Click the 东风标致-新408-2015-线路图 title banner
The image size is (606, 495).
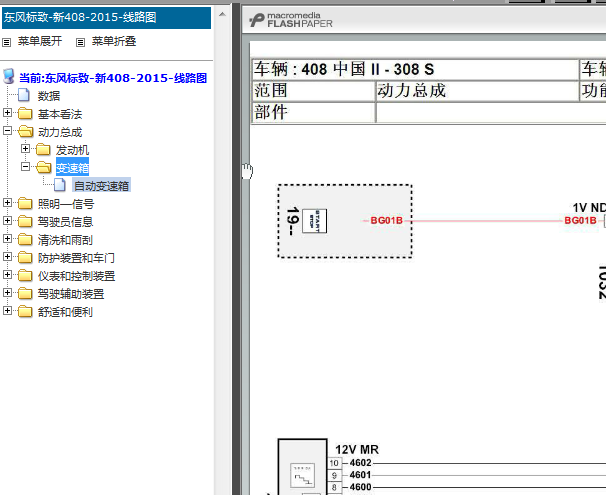pos(107,17)
